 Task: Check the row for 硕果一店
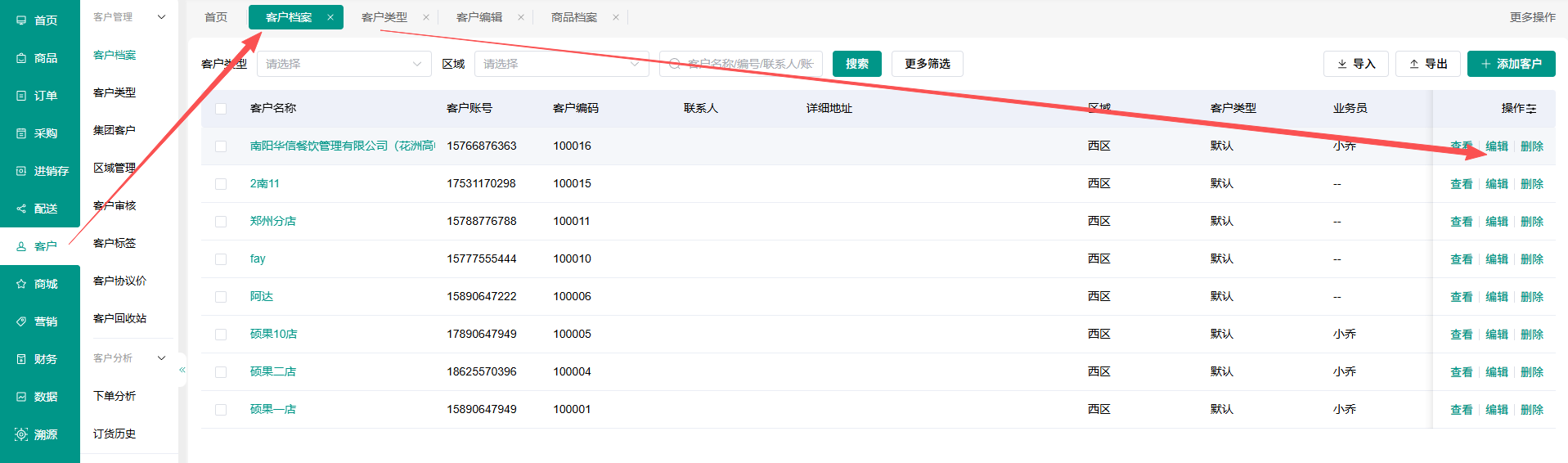pyautogui.click(x=221, y=410)
